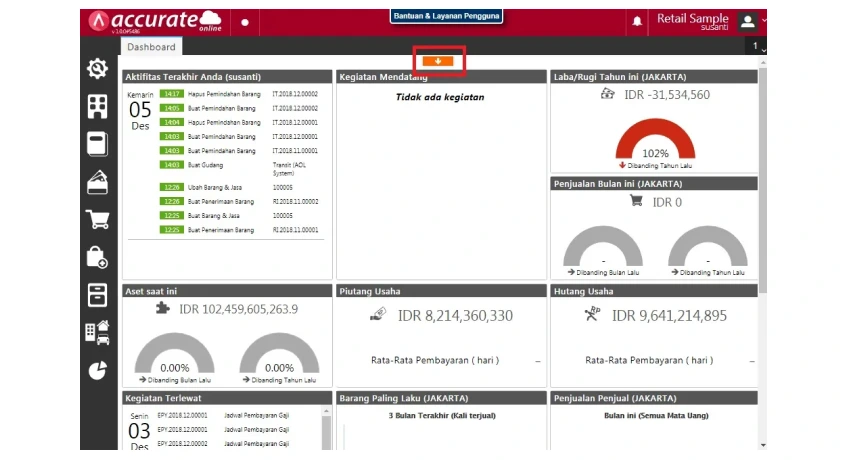Click the IDR 9,641,214,895 payable value
Viewport: 847px width, 460px height.
pyautogui.click(x=669, y=315)
